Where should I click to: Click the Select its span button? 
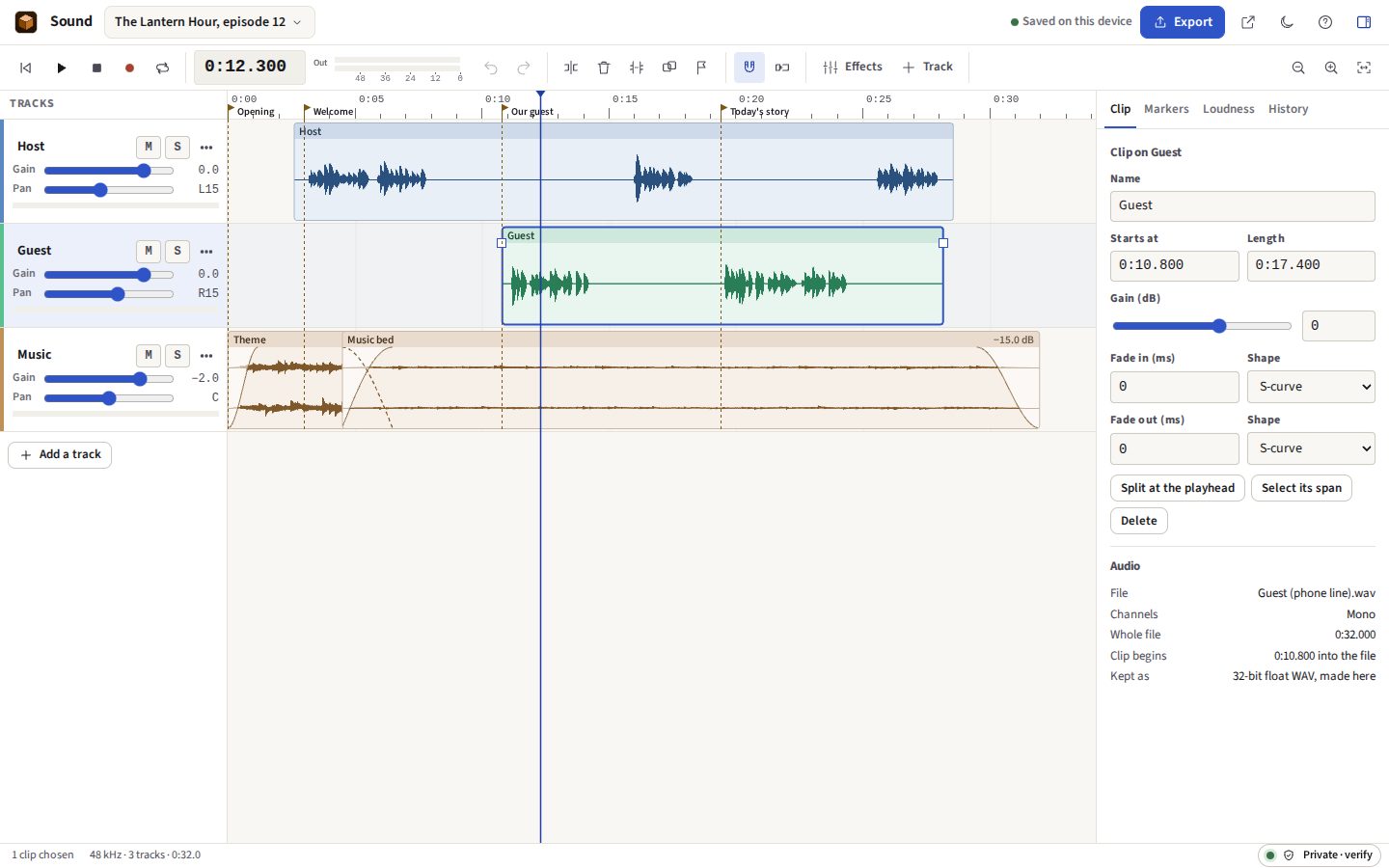click(1301, 488)
